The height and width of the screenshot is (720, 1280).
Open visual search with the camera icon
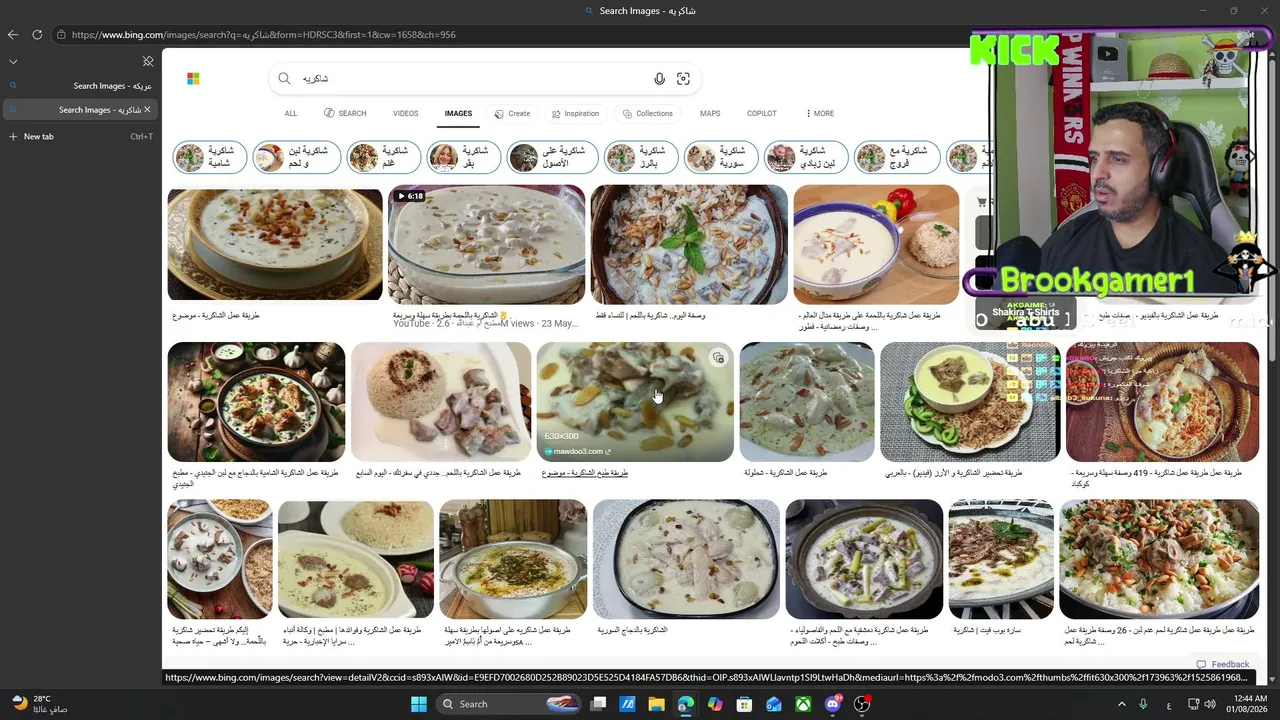683,78
